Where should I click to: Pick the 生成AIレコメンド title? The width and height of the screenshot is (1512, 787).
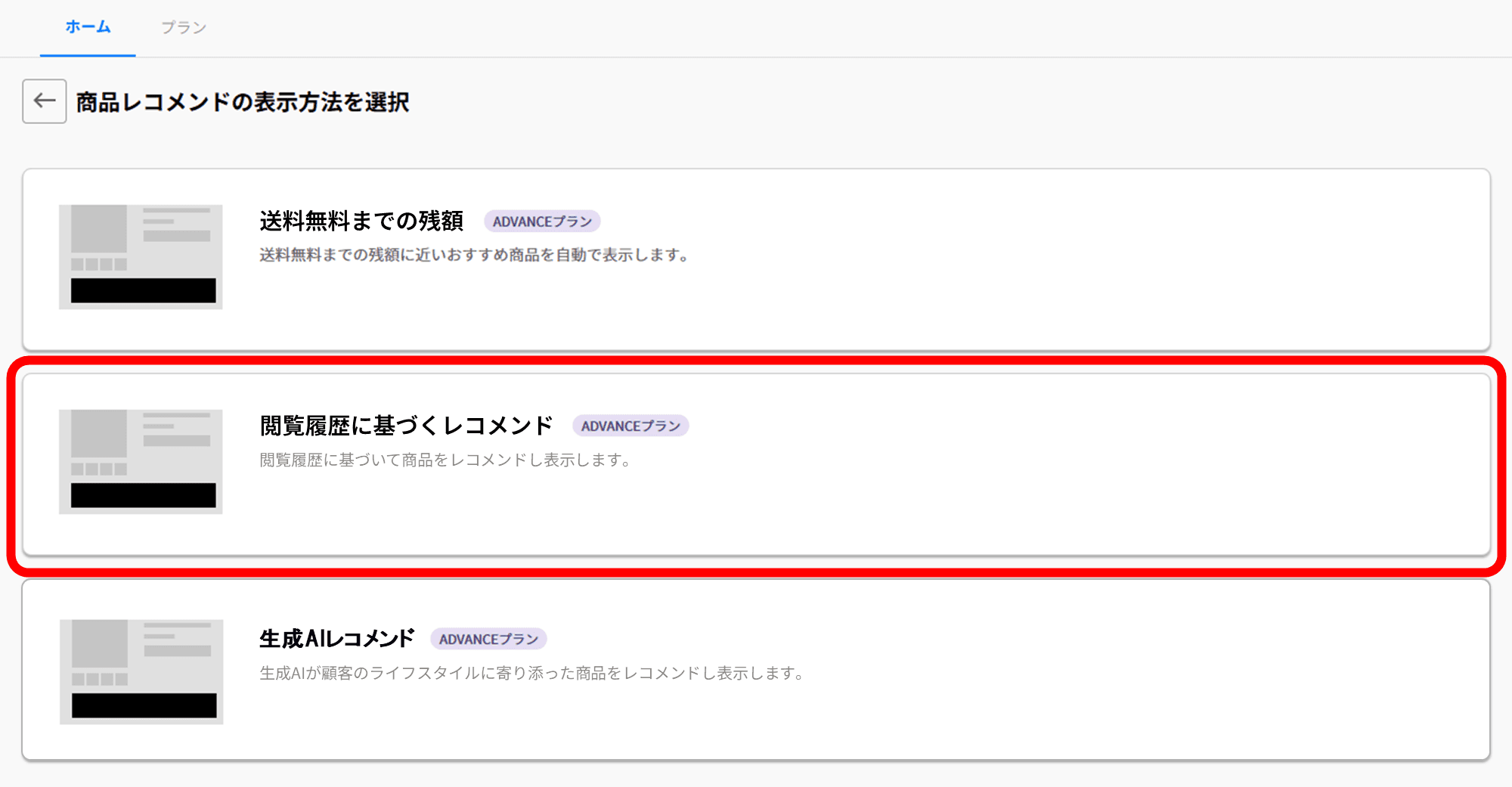tap(336, 639)
